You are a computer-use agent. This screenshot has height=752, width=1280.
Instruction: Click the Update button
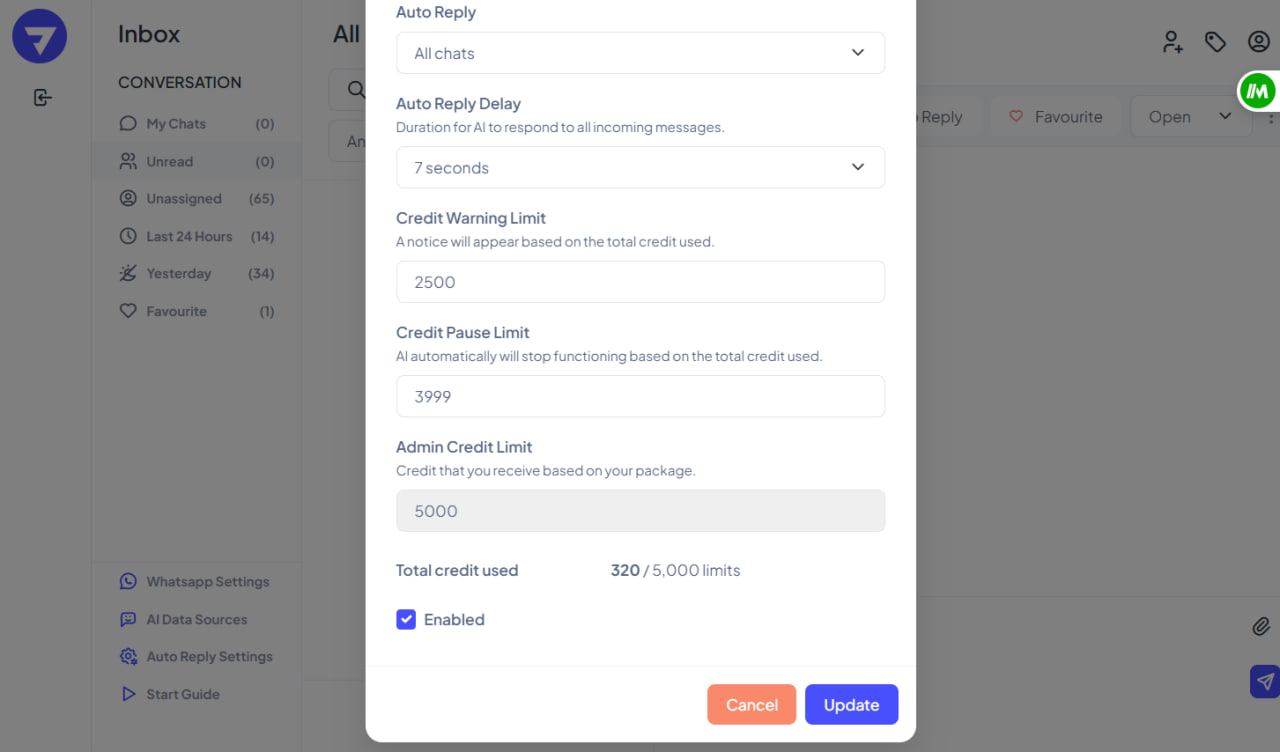click(851, 705)
